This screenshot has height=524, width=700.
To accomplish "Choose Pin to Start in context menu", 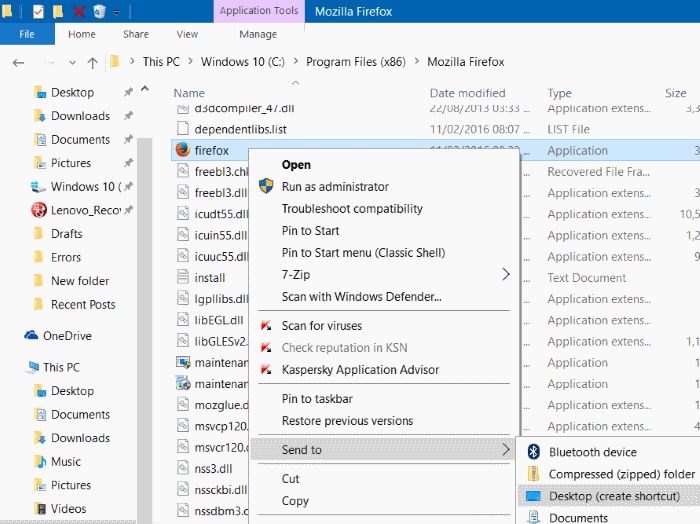I will click(x=310, y=231).
